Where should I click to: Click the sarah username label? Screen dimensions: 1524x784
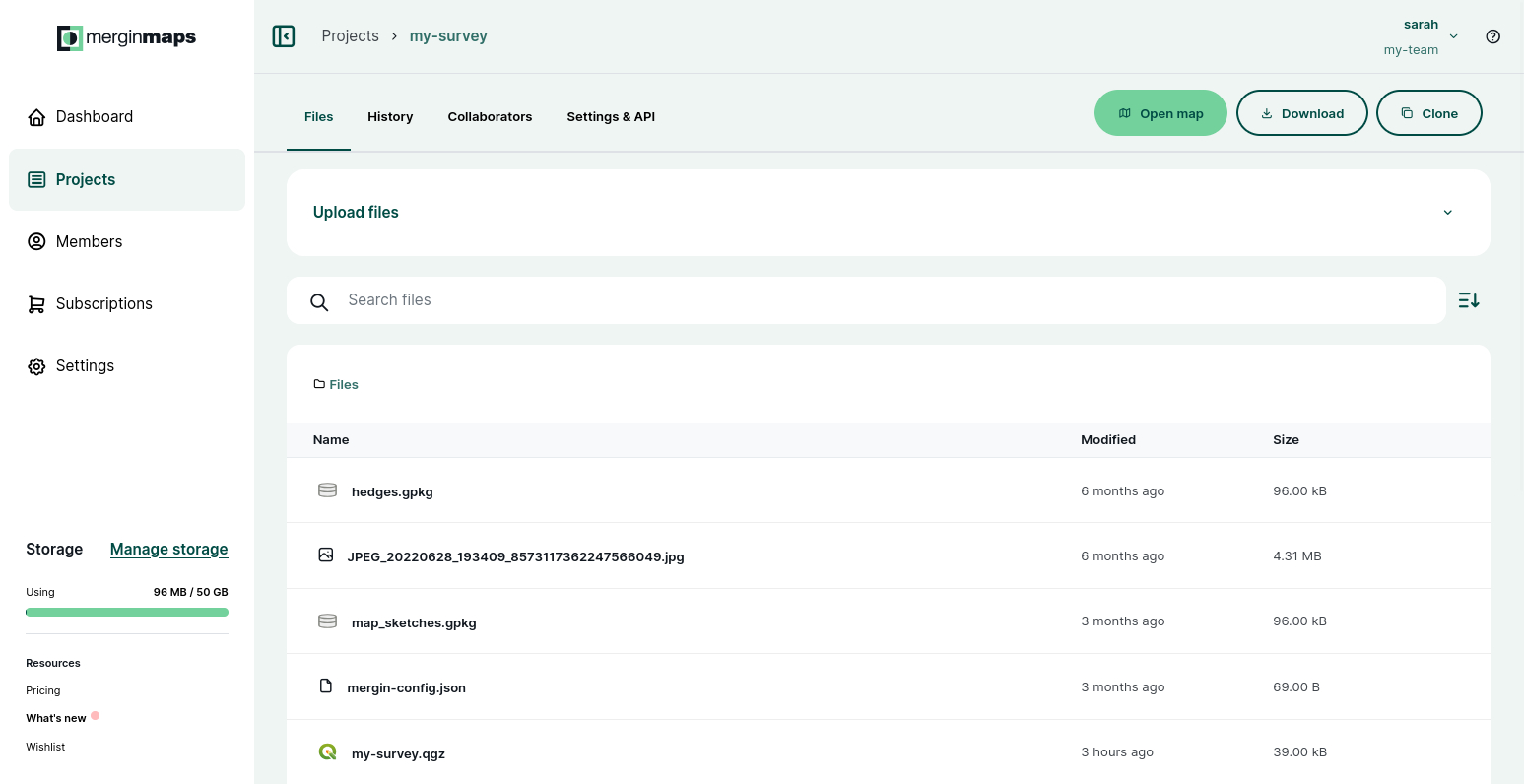pos(1421,25)
